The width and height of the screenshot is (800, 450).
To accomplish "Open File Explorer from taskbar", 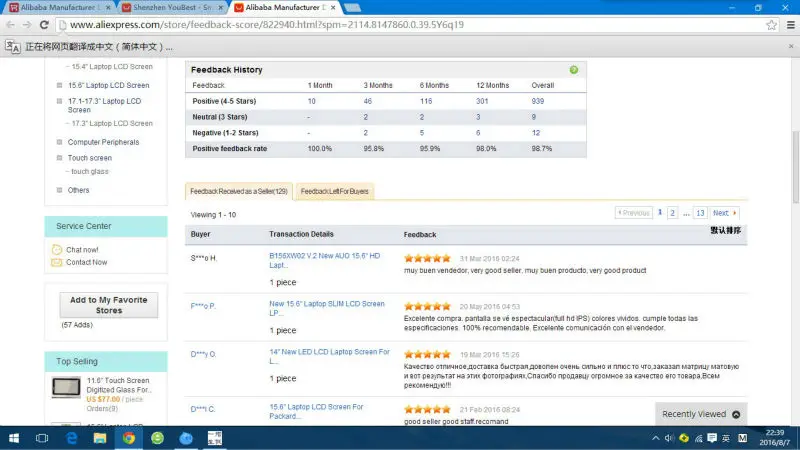I will 100,438.
